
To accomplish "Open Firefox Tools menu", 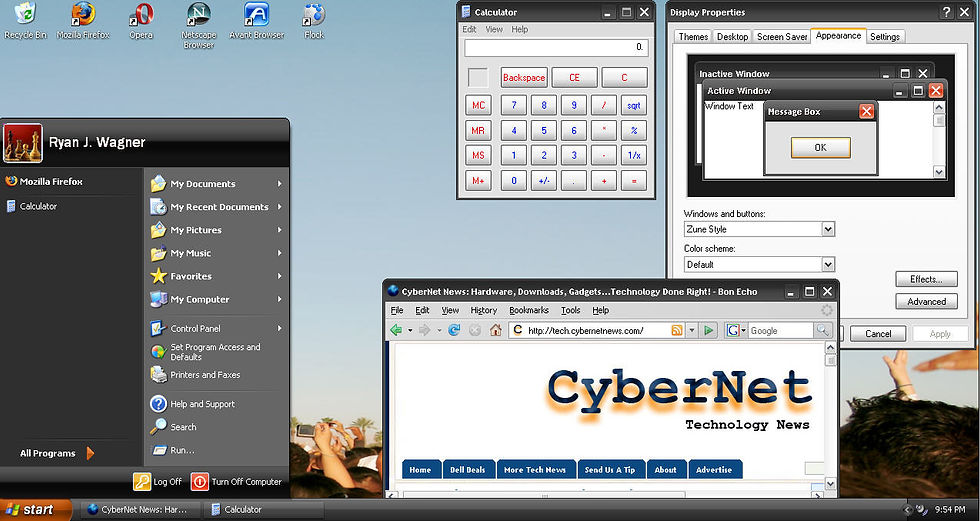I will [x=571, y=310].
